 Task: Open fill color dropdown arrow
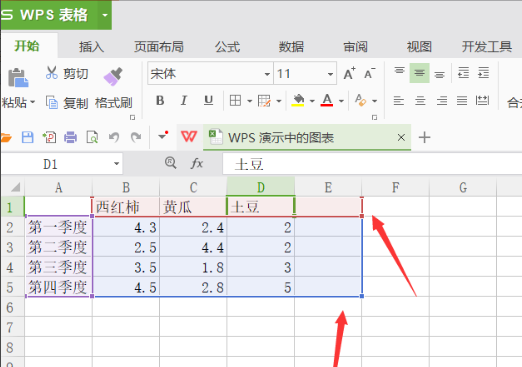312,101
